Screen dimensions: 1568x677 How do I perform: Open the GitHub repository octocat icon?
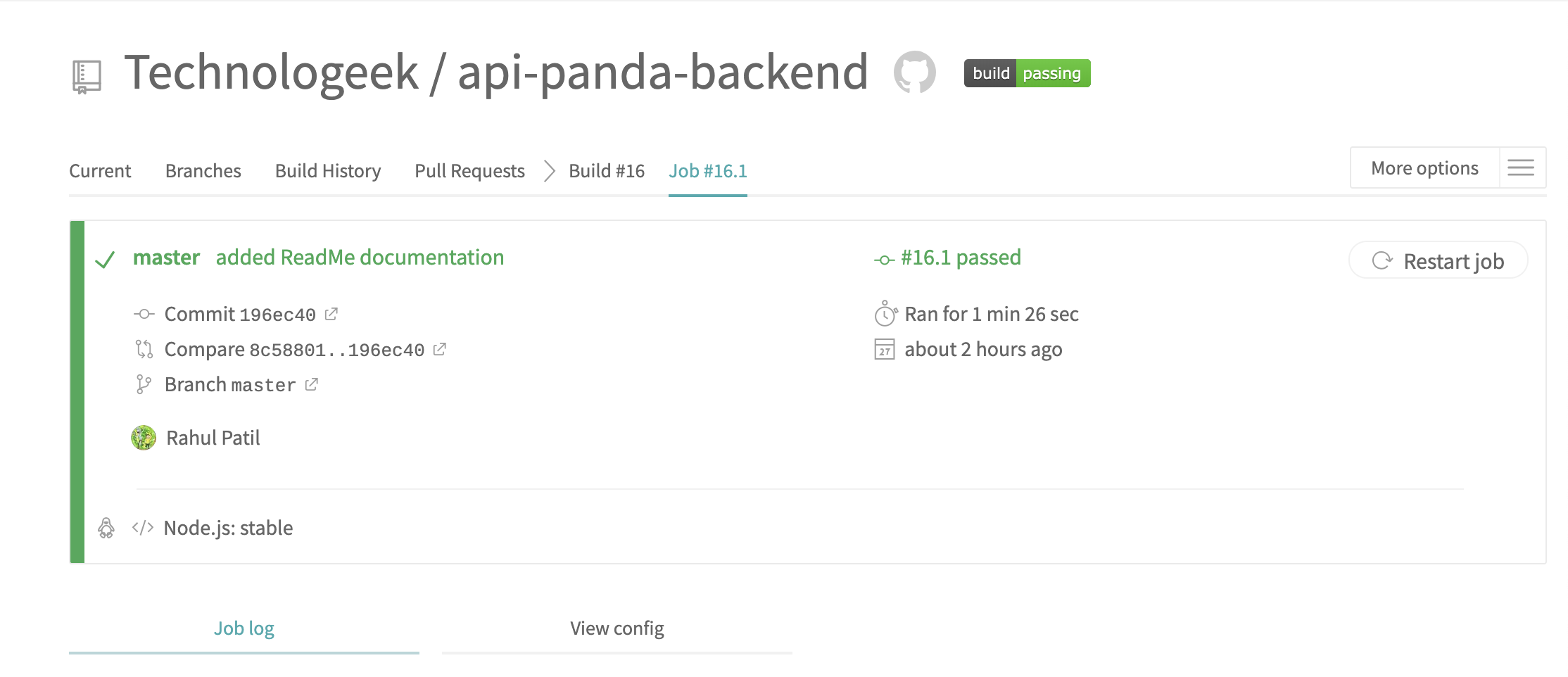(914, 72)
